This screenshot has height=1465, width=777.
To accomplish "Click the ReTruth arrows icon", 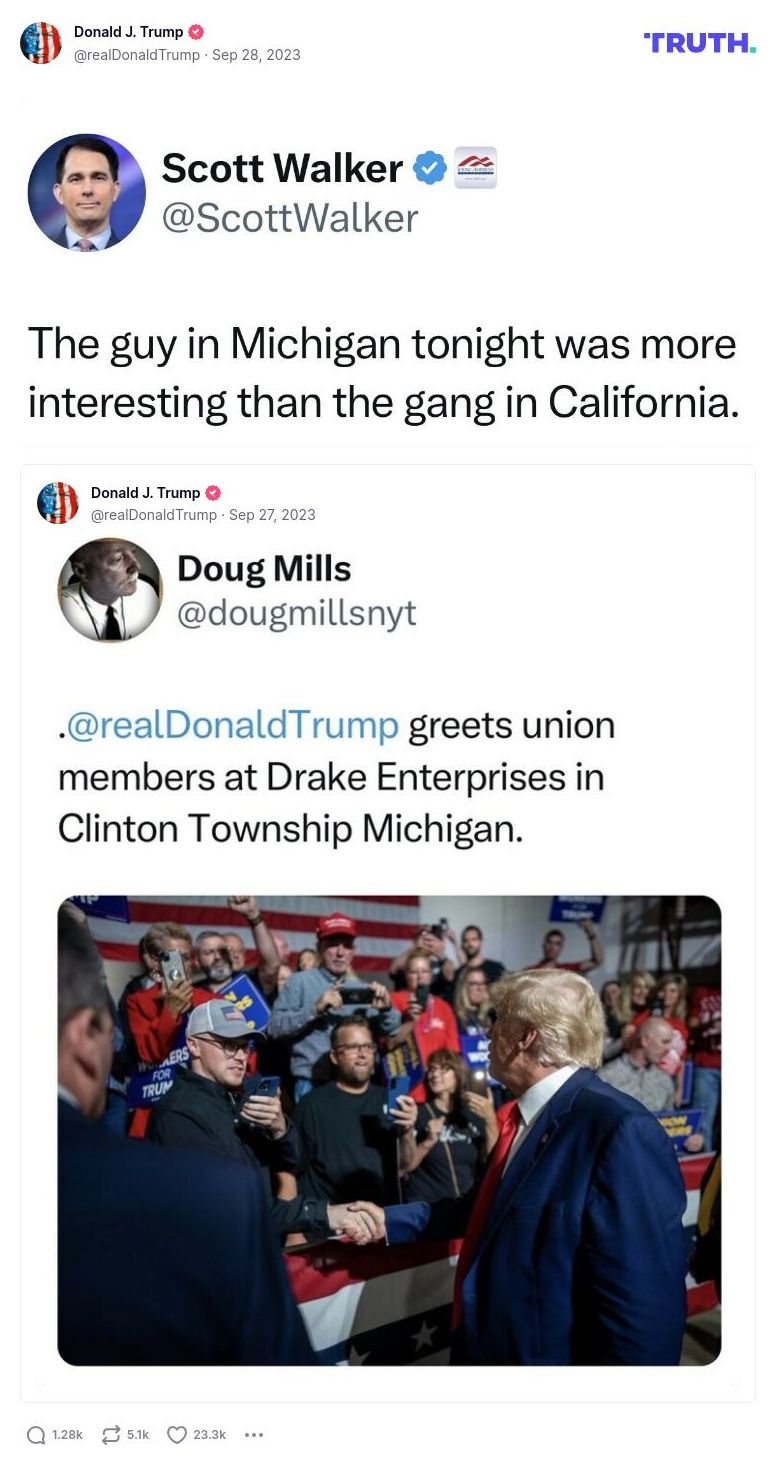I will pos(110,1434).
